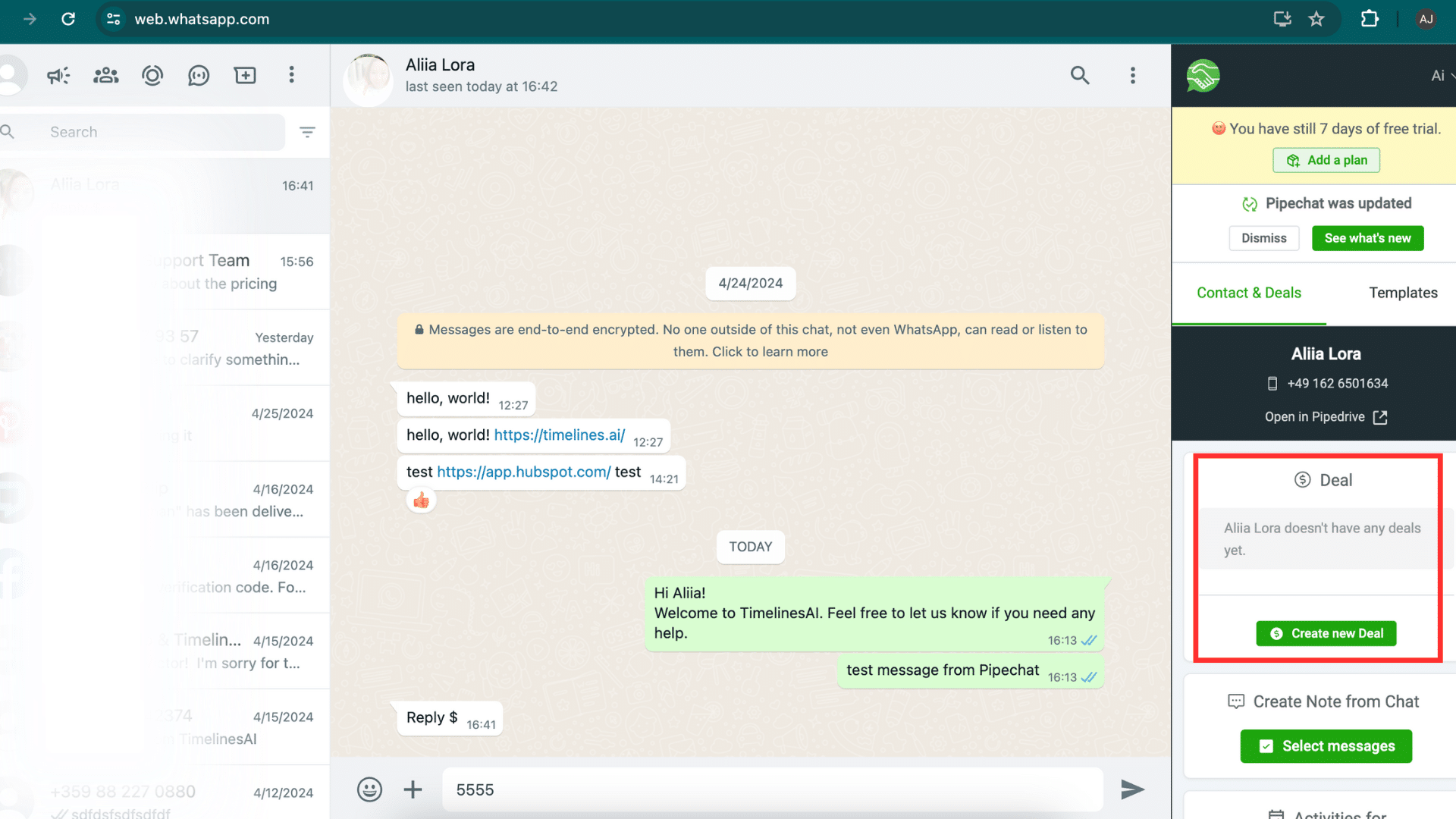This screenshot has height=819, width=1456.
Task: Open the Status ring icon
Action: pyautogui.click(x=152, y=75)
